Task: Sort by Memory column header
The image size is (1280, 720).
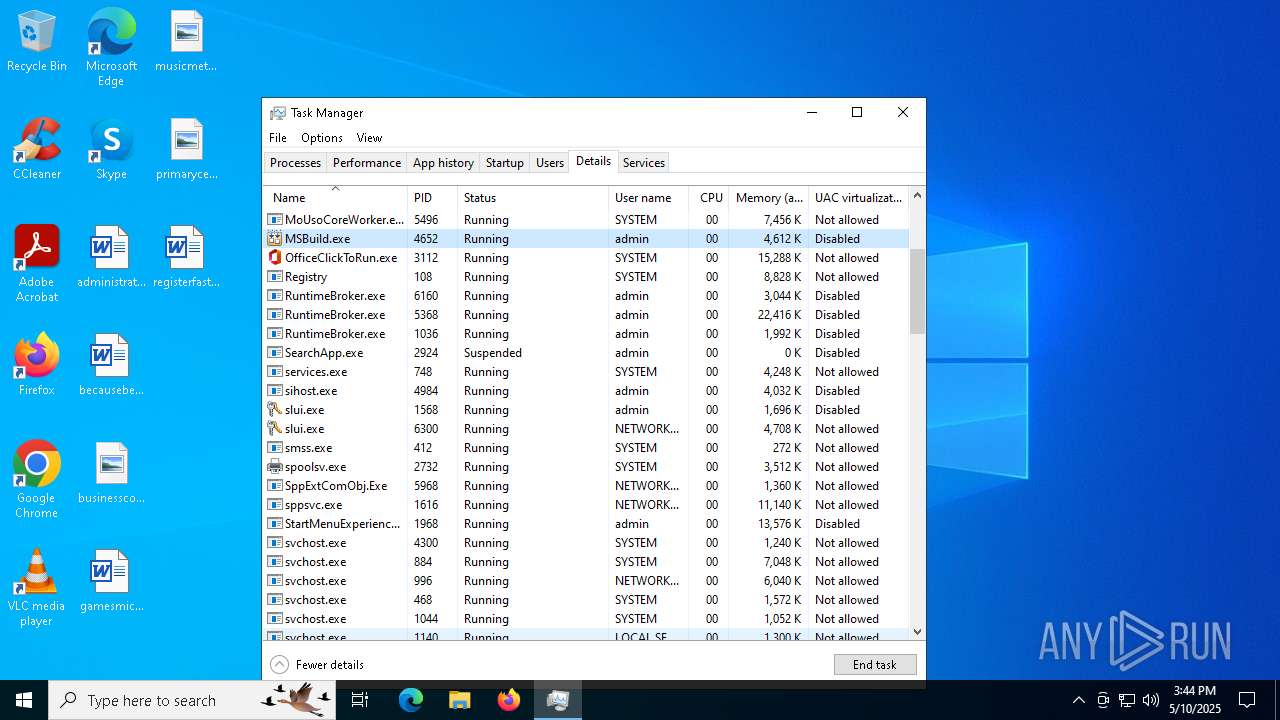Action: pyautogui.click(x=769, y=198)
